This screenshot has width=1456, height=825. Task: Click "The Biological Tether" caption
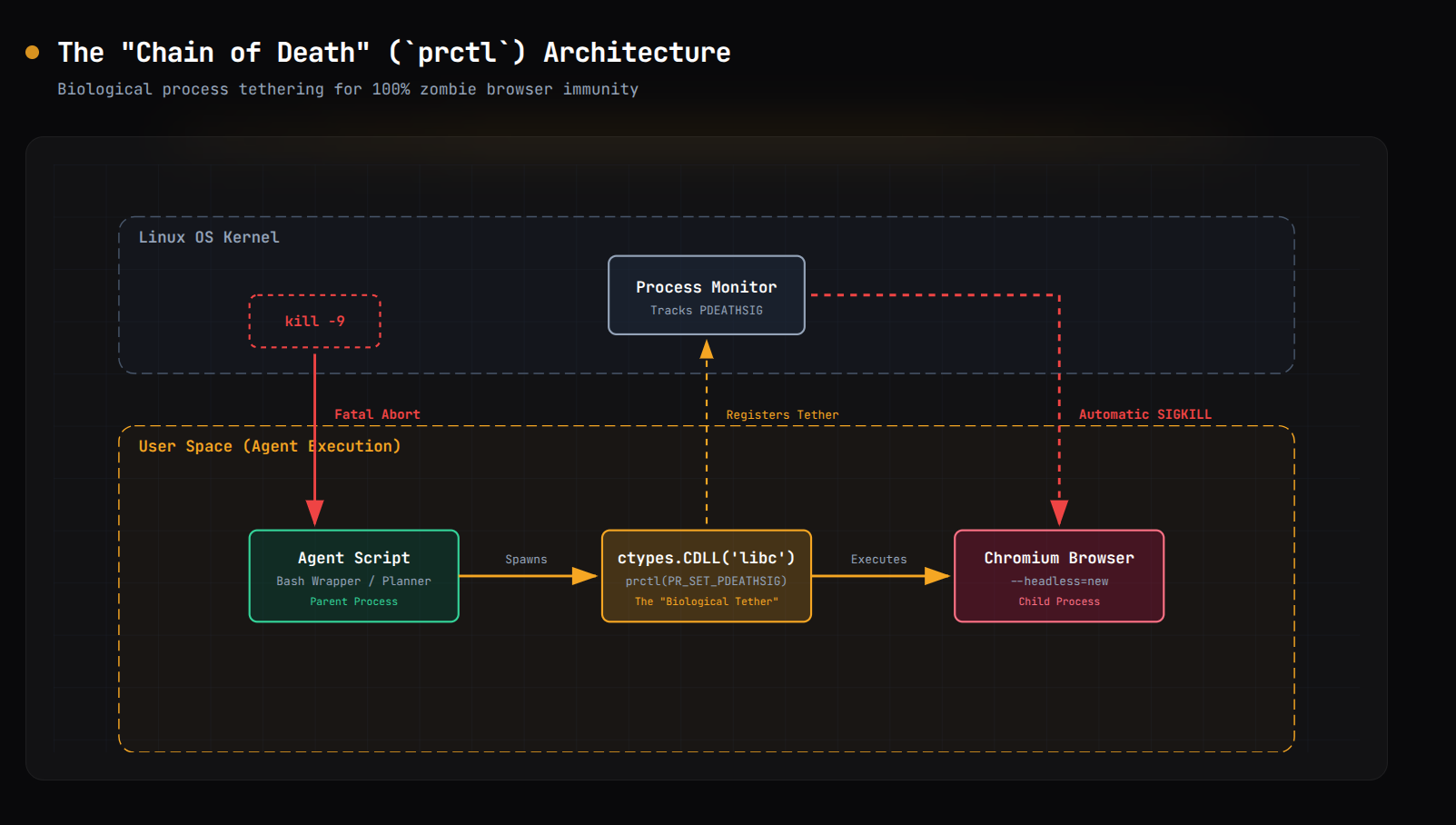click(707, 601)
